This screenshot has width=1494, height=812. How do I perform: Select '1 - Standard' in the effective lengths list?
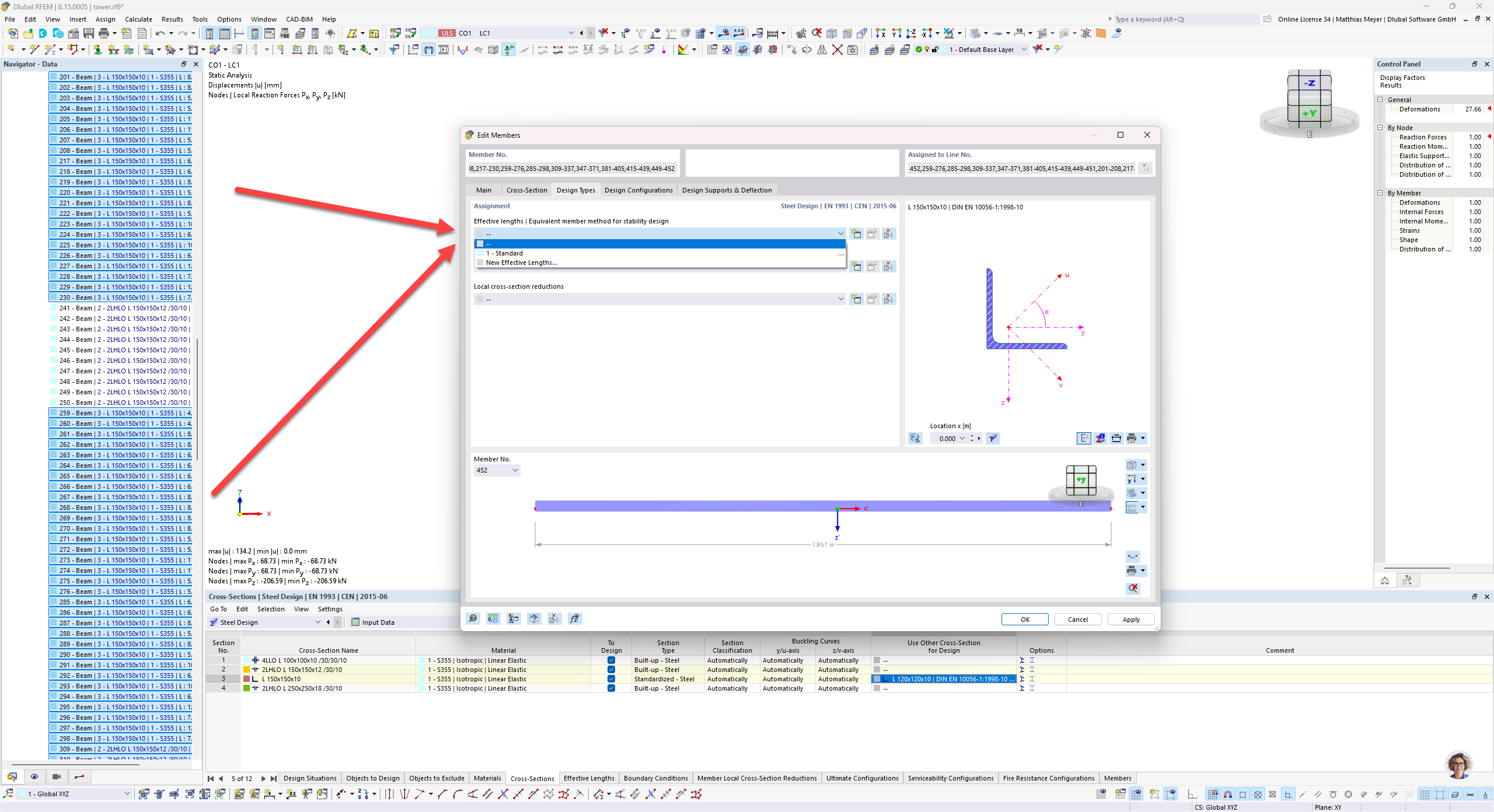tap(660, 253)
